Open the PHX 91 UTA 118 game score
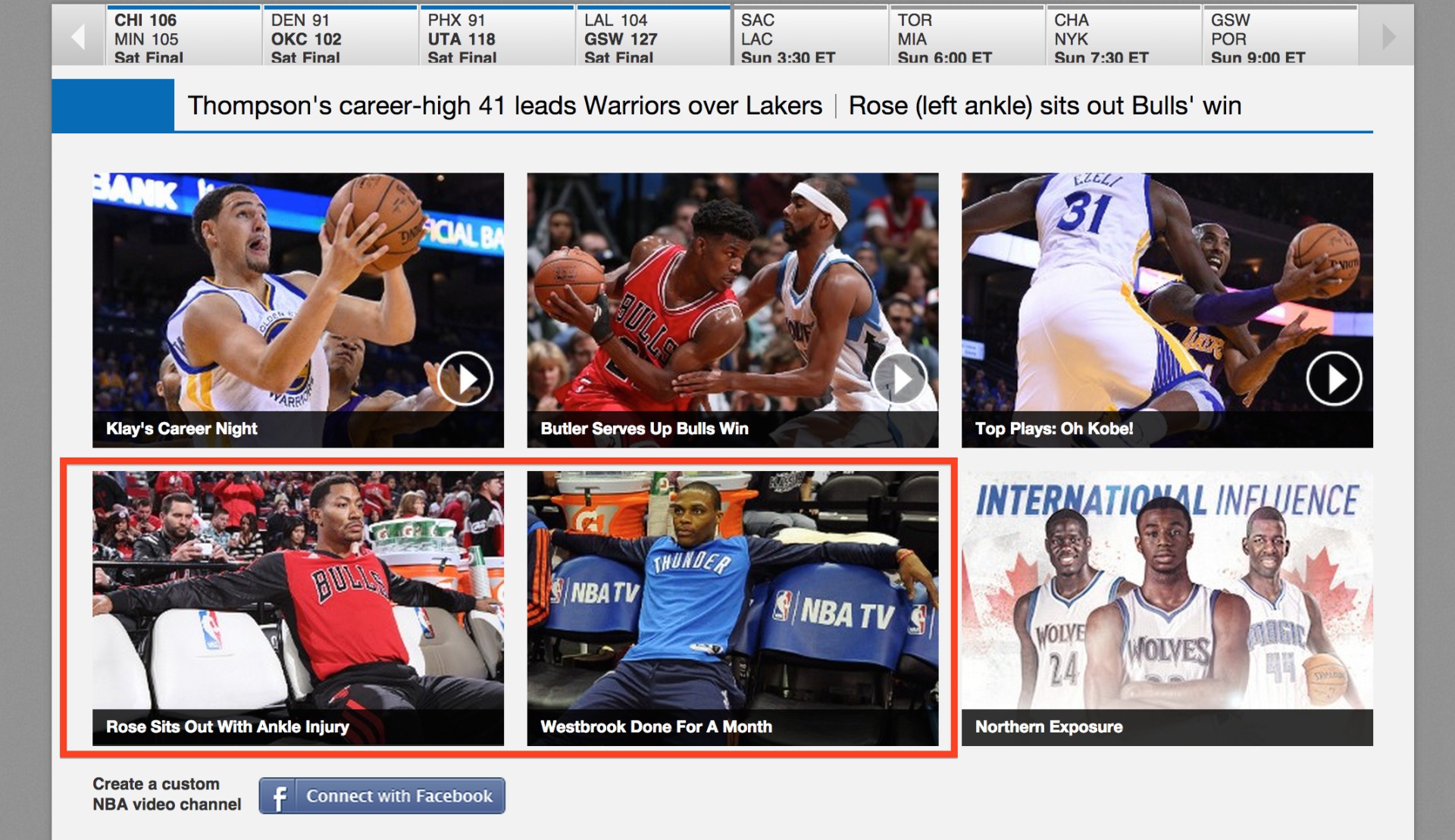The height and width of the screenshot is (840, 1455). [x=496, y=36]
